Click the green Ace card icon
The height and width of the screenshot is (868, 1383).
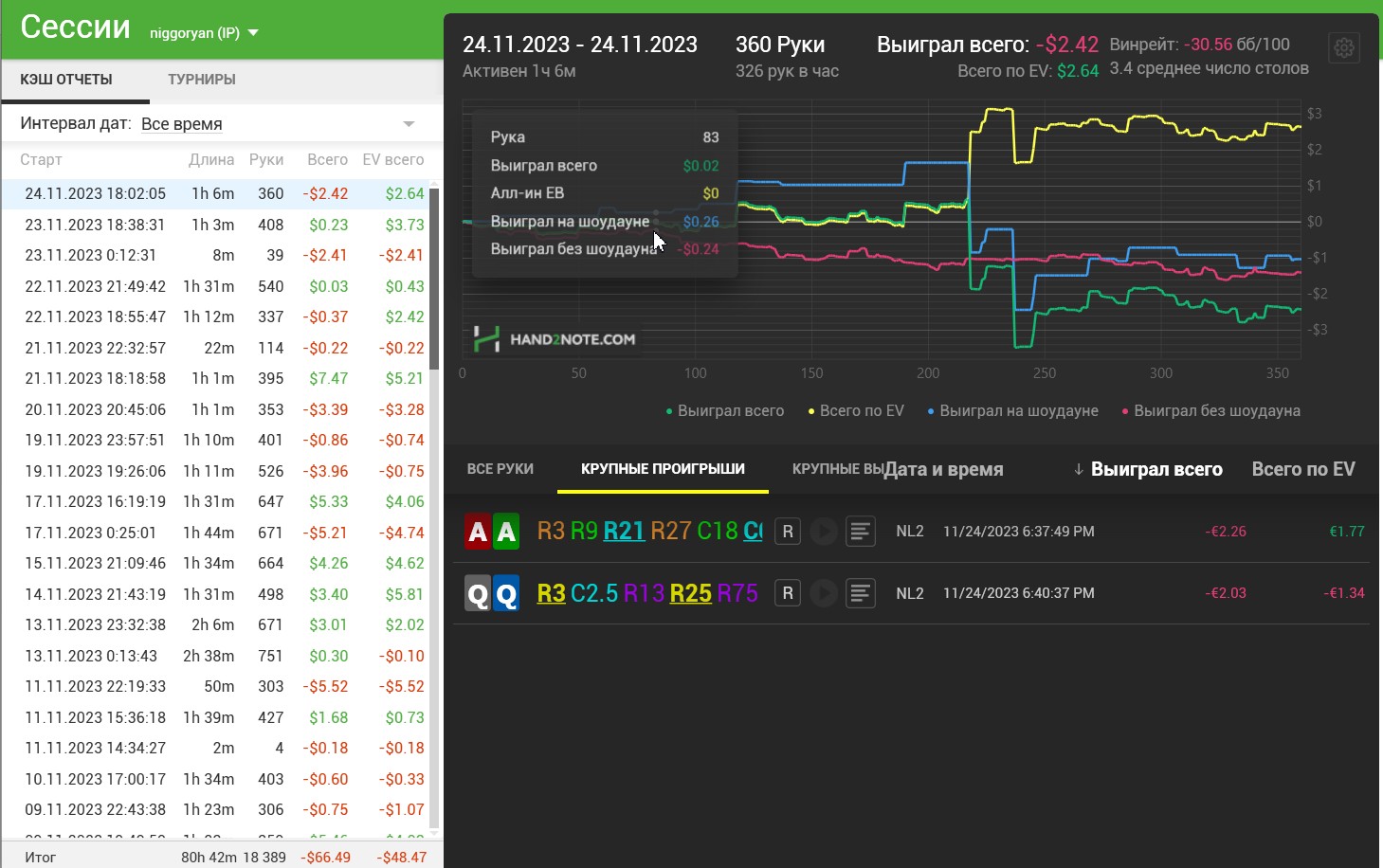506,532
